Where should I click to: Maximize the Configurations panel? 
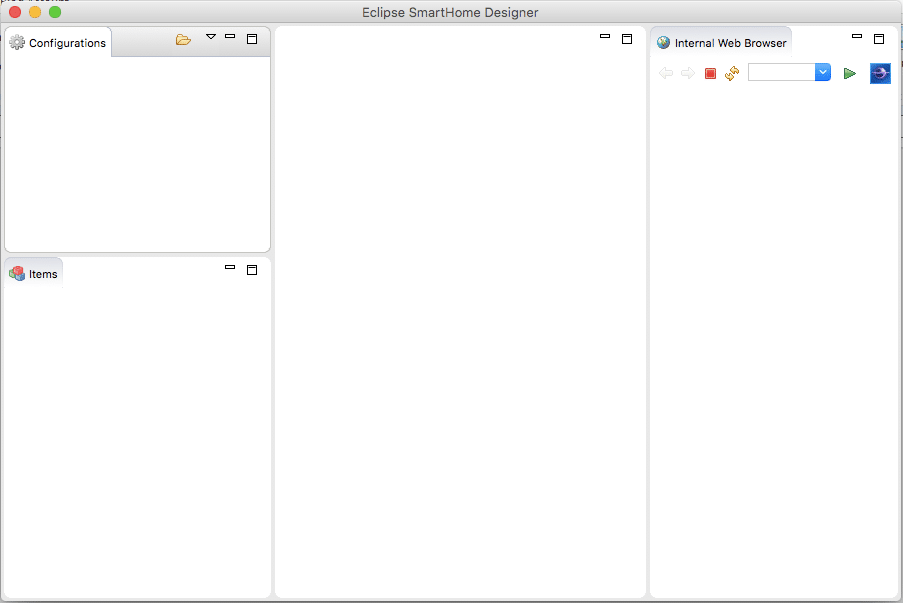coord(252,39)
